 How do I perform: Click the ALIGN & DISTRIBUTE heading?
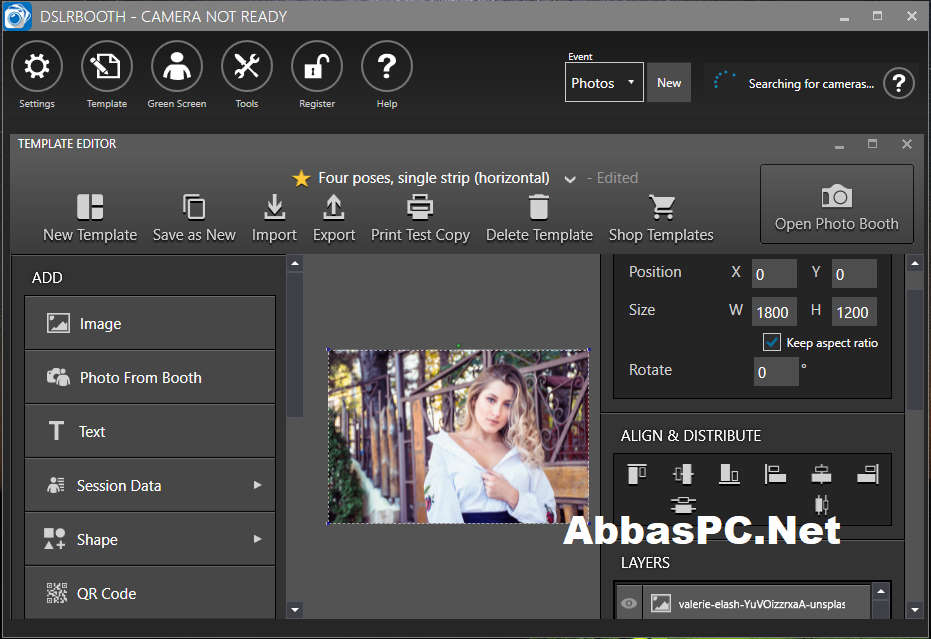(x=691, y=435)
